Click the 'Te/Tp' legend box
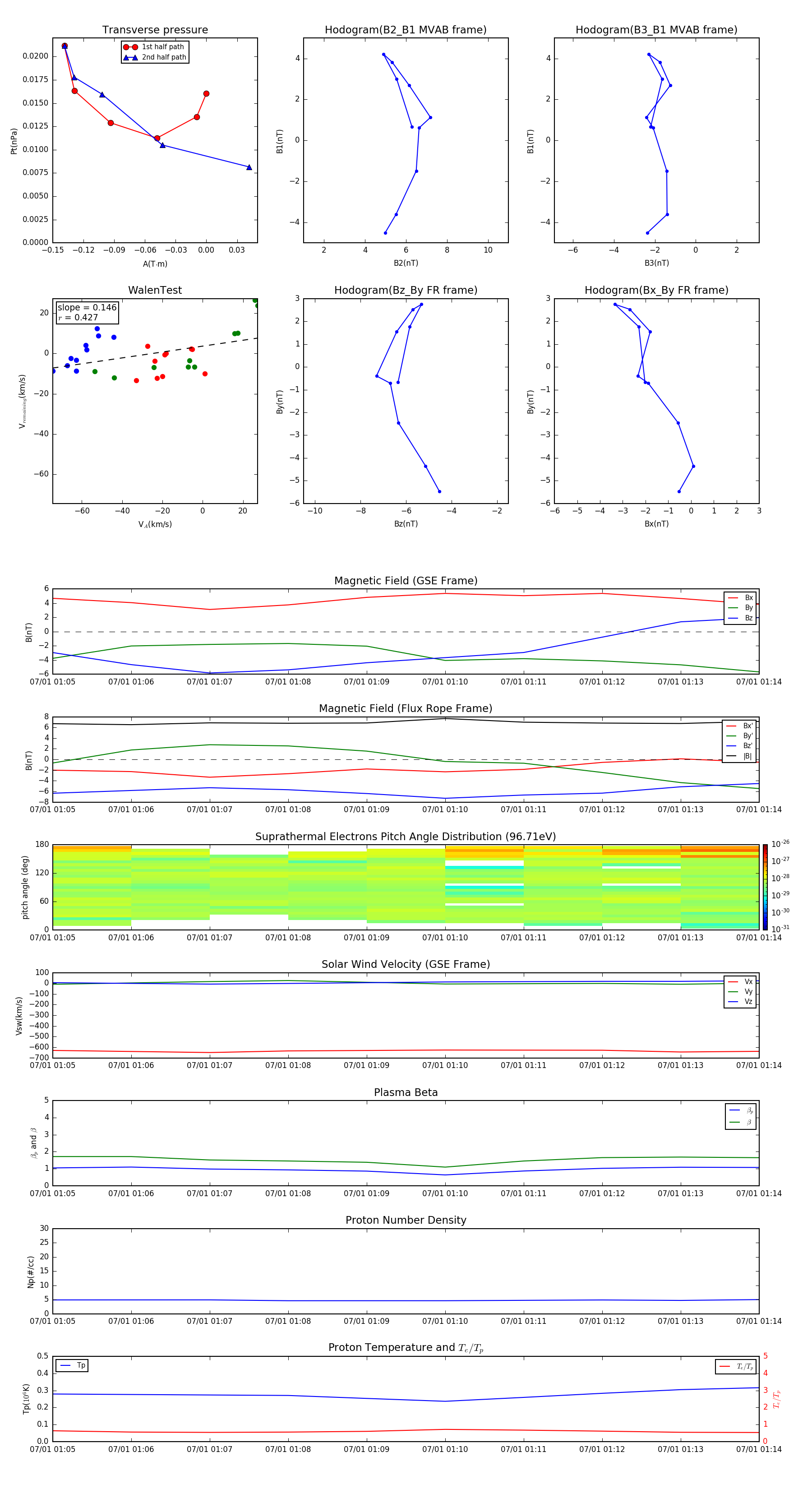812x1489 pixels. point(736,1366)
